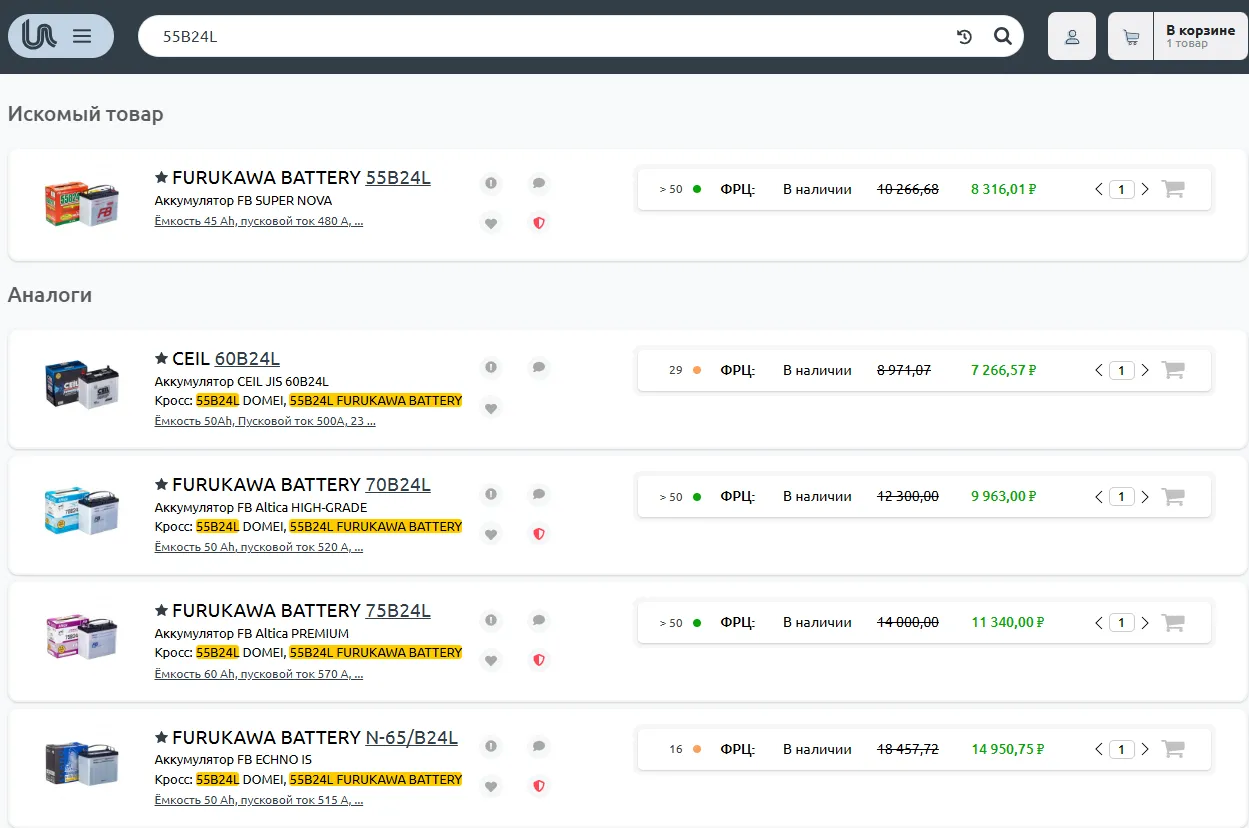Increase quantity for FURUKAWA 55B24L
1249x828 pixels.
(1145, 189)
